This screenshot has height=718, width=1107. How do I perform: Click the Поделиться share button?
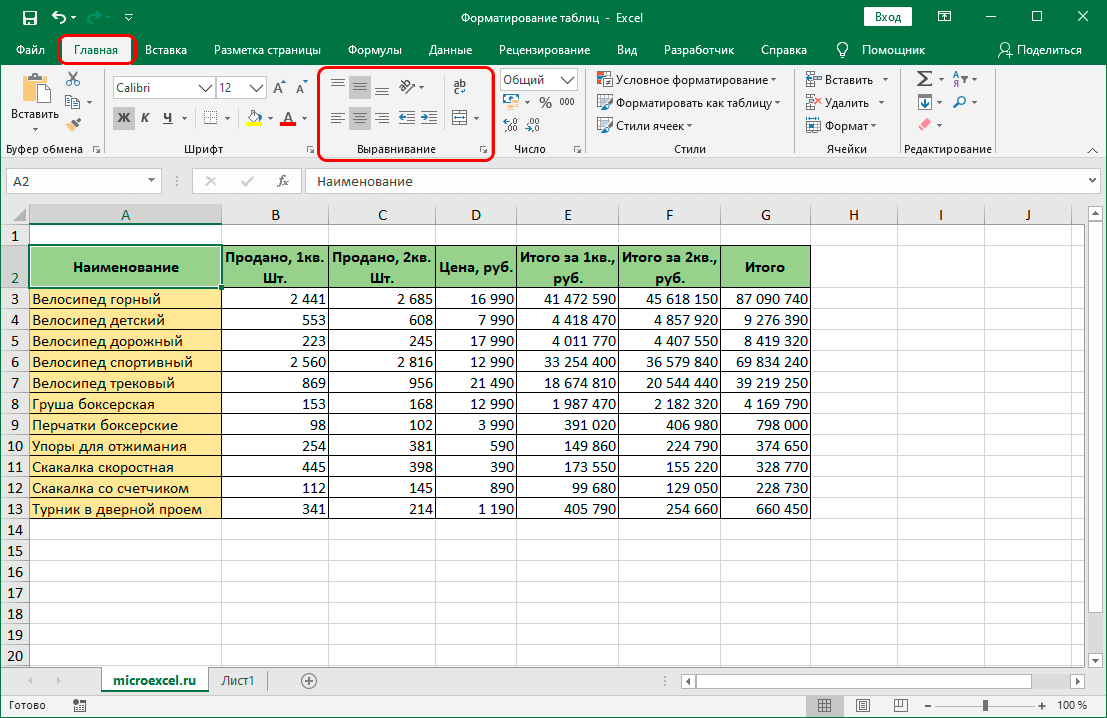[x=1040, y=50]
